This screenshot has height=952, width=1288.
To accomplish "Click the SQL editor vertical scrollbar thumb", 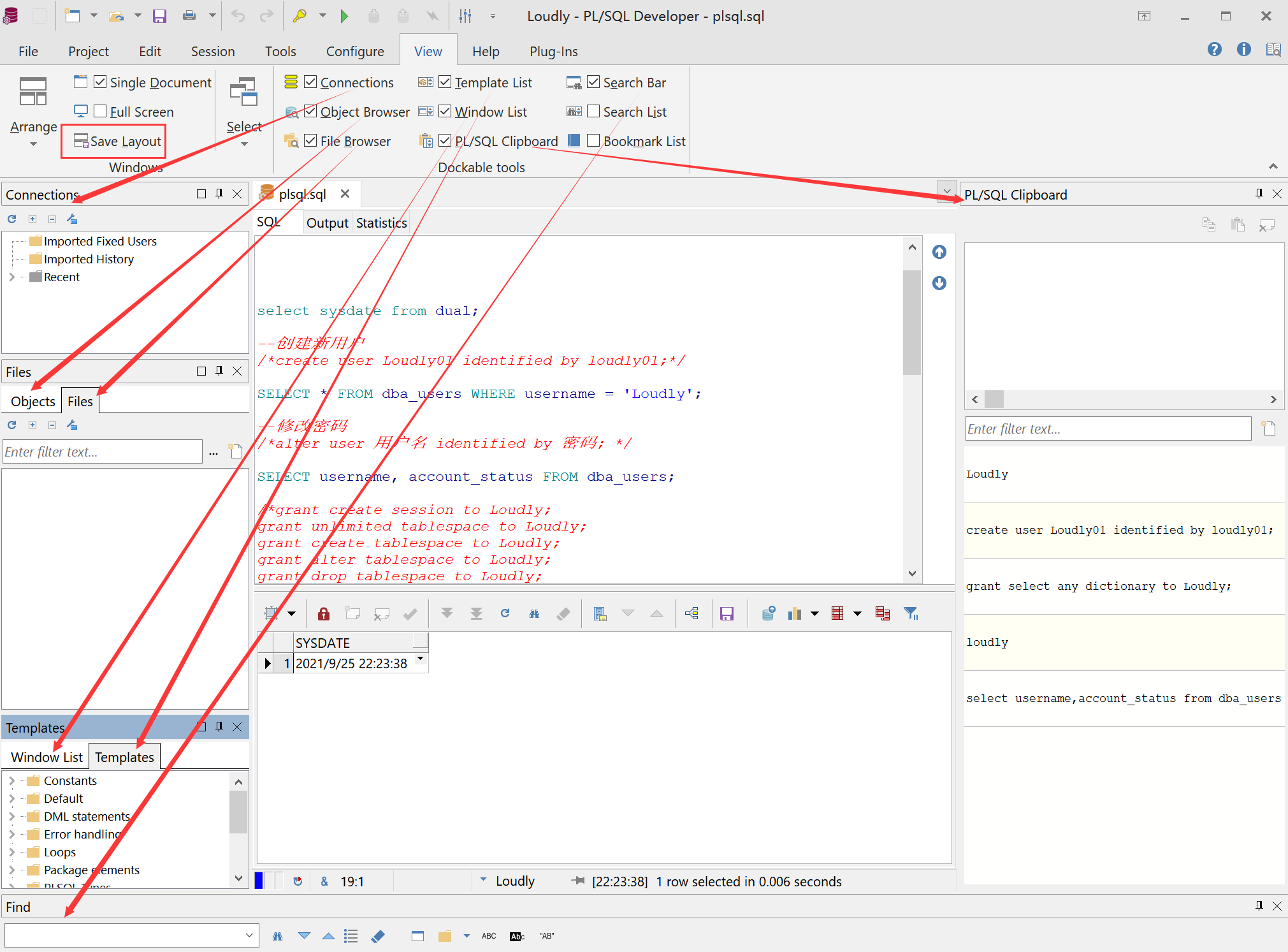I will (912, 322).
